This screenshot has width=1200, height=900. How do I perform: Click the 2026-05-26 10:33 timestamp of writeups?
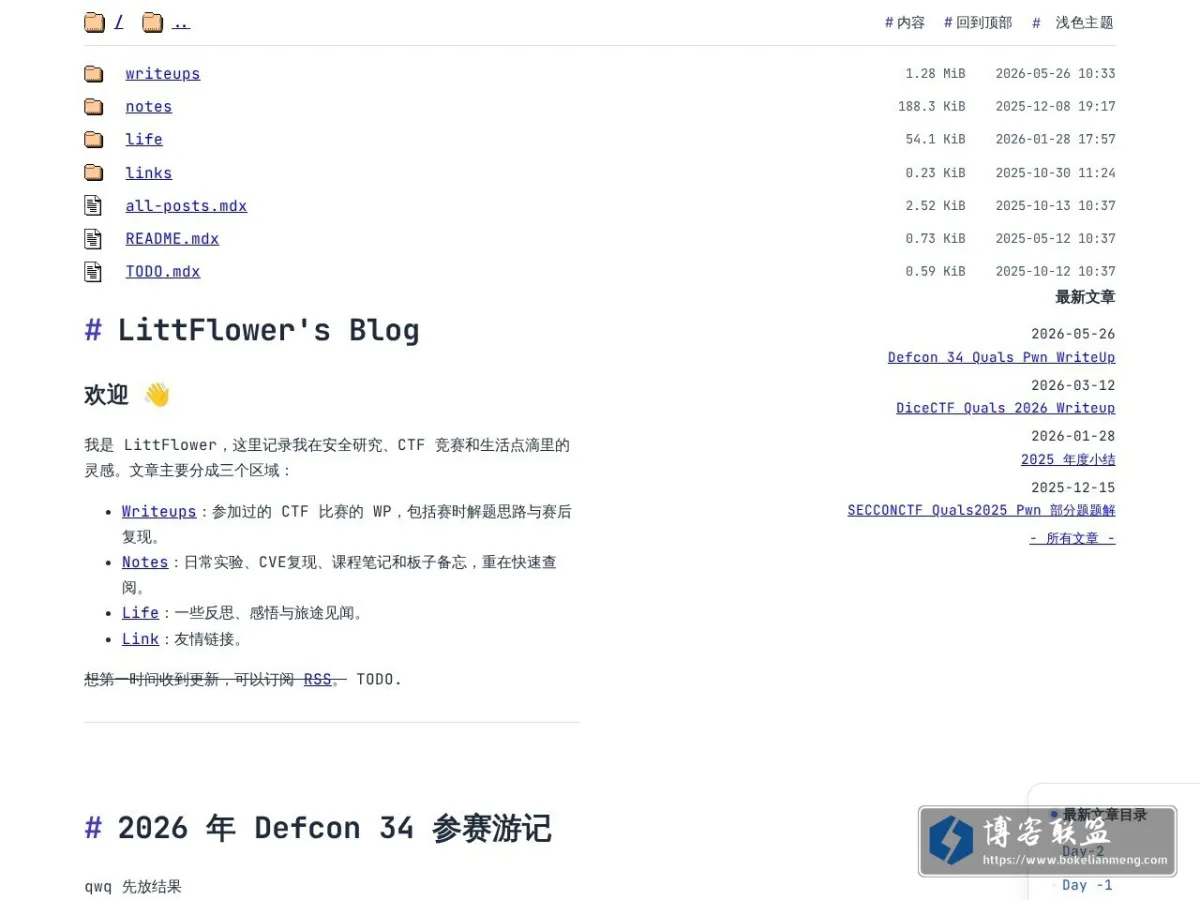click(1055, 74)
